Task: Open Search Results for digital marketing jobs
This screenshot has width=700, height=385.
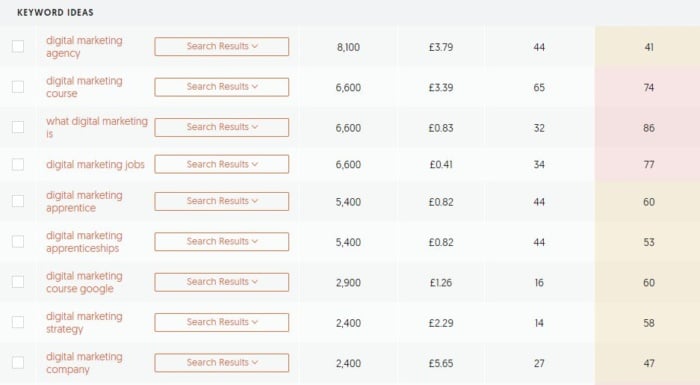Action: [x=222, y=164]
